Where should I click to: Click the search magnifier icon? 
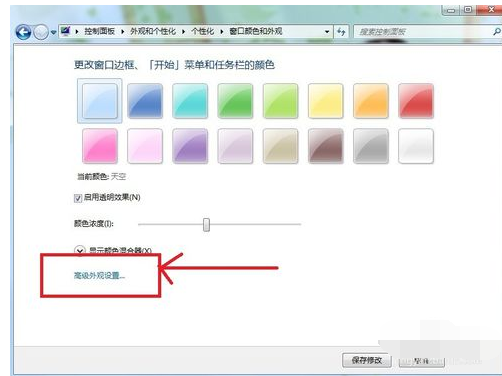tap(497, 32)
